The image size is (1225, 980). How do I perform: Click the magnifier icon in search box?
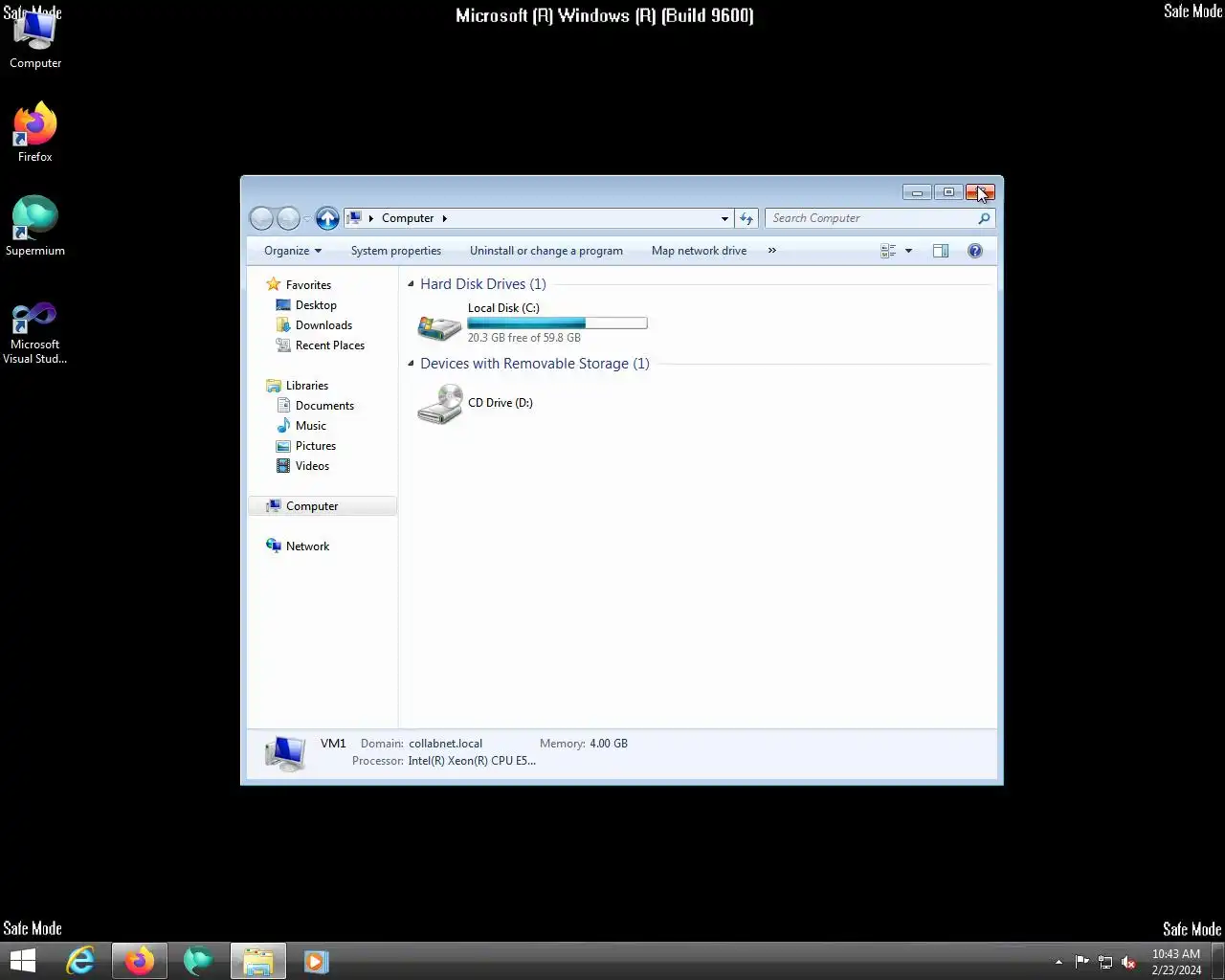[x=984, y=218]
